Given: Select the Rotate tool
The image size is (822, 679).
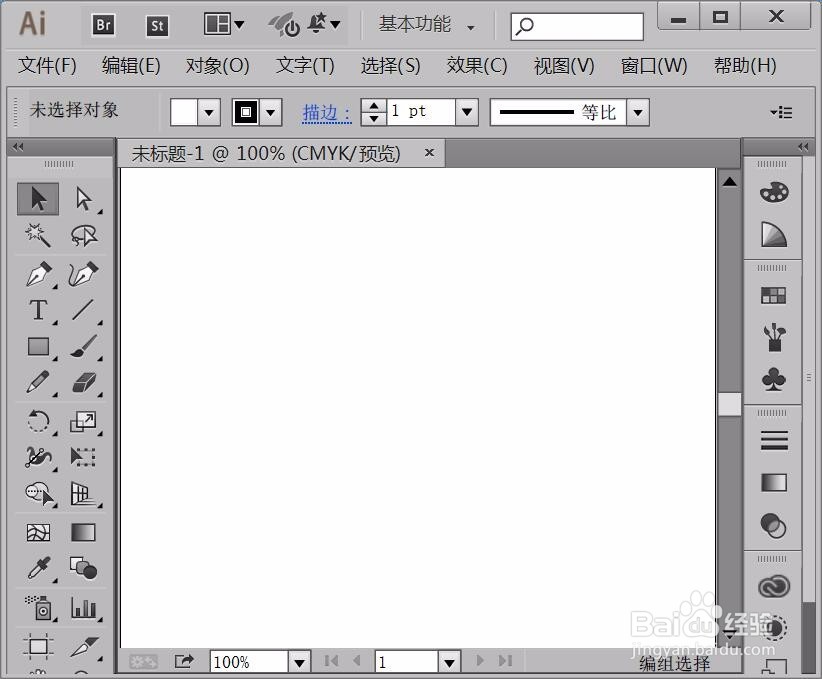Looking at the screenshot, I should point(38,422).
